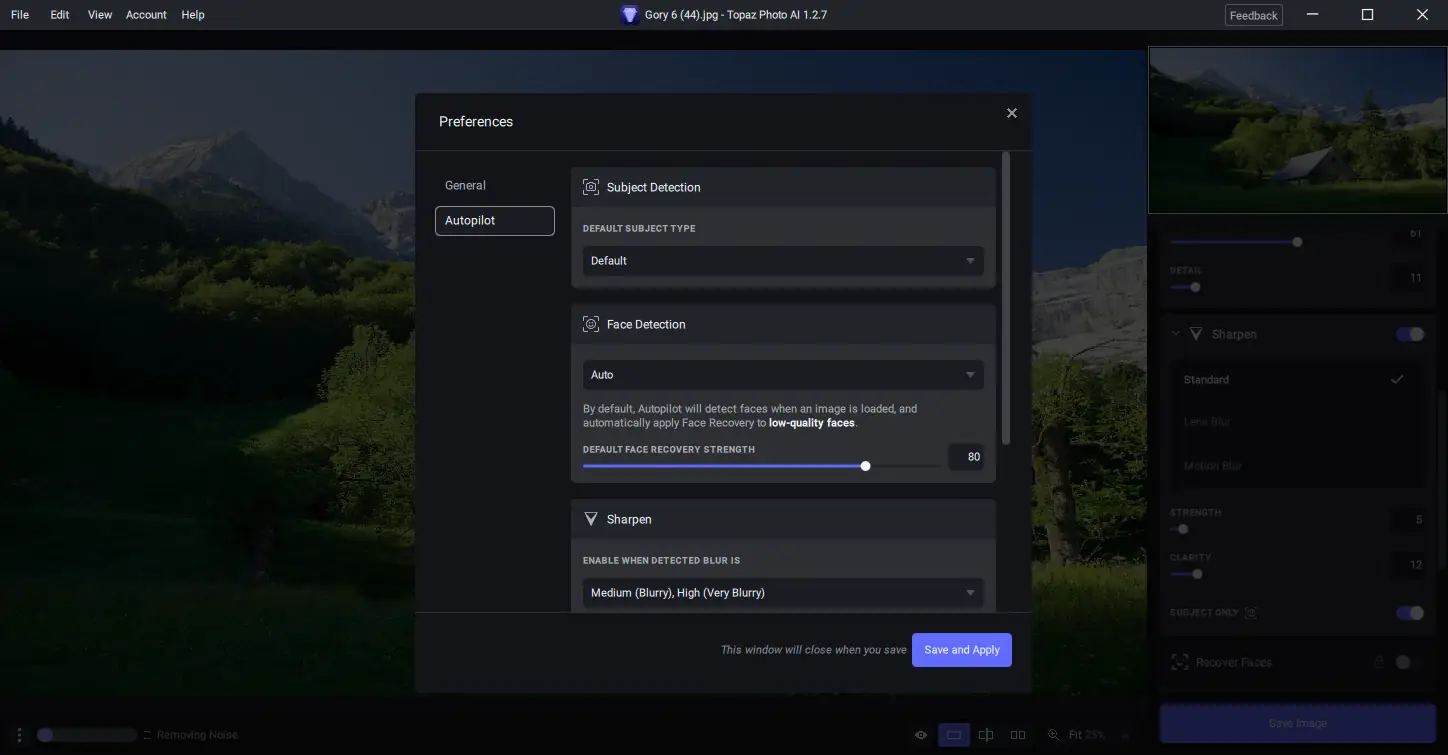Image resolution: width=1448 pixels, height=755 pixels.
Task: Click the Sharpen section icon in Preferences
Action: tap(591, 519)
